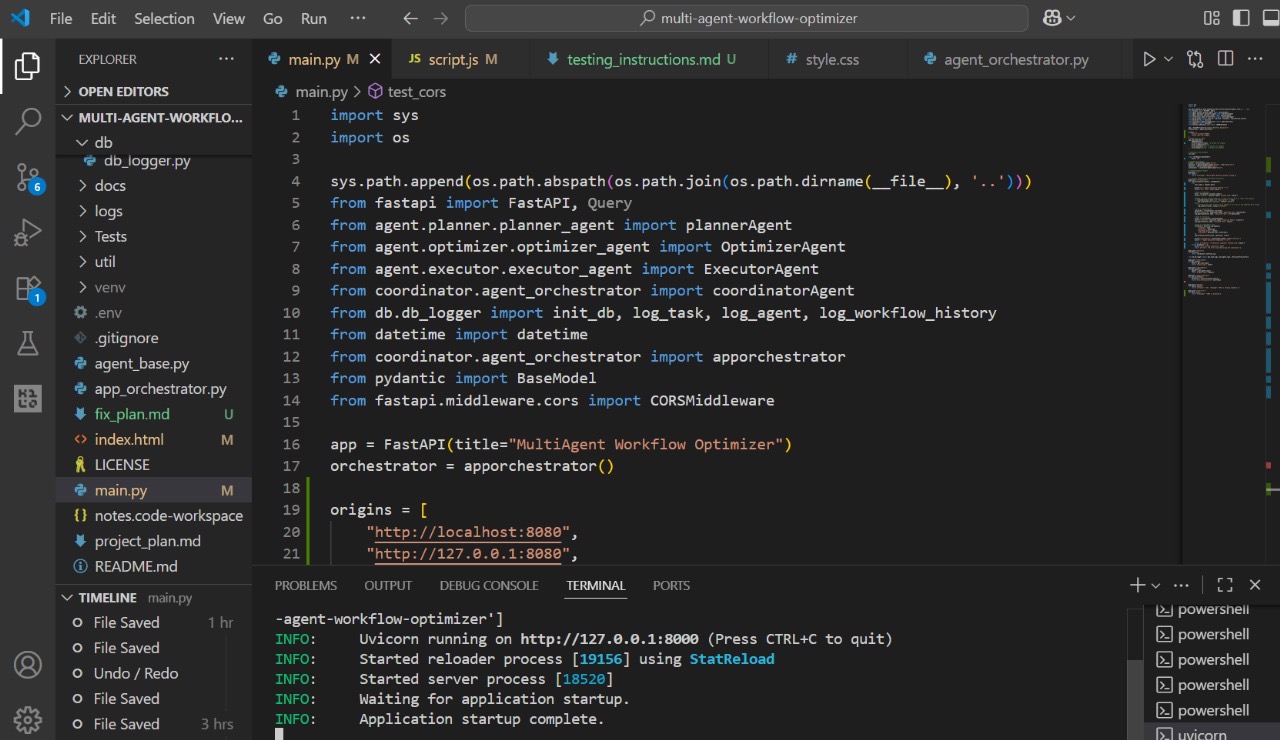This screenshot has width=1280, height=740.
Task: Open the Search view in activity bar
Action: pyautogui.click(x=28, y=121)
